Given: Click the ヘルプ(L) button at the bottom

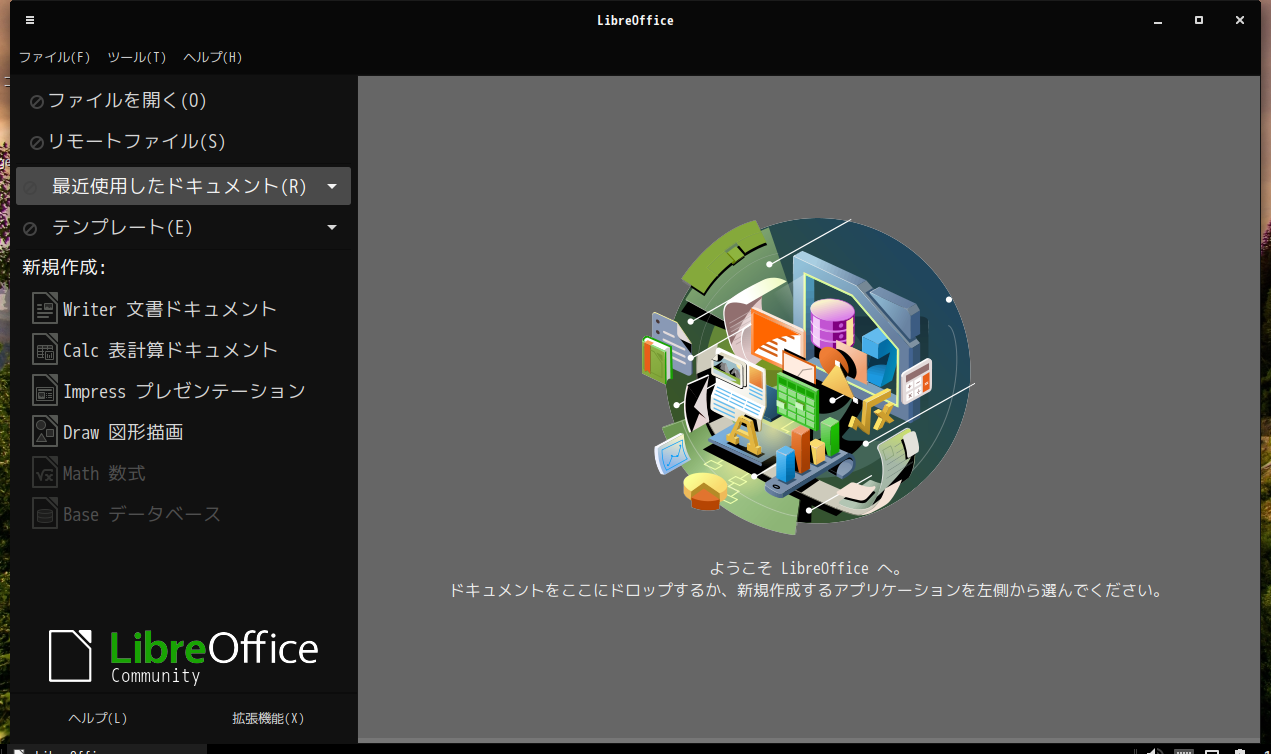Looking at the screenshot, I should [x=98, y=718].
